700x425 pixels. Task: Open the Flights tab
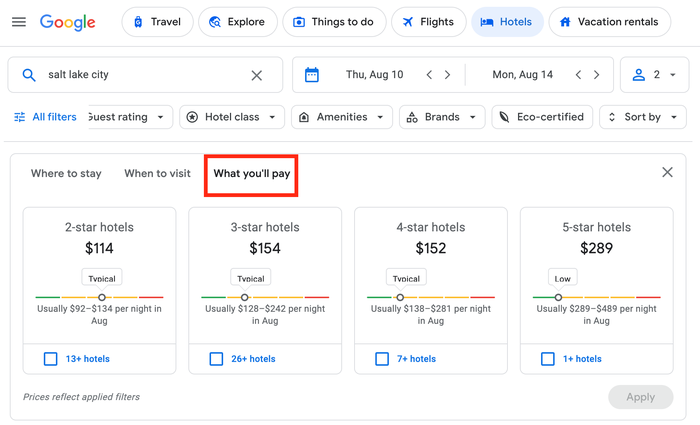pyautogui.click(x=429, y=22)
